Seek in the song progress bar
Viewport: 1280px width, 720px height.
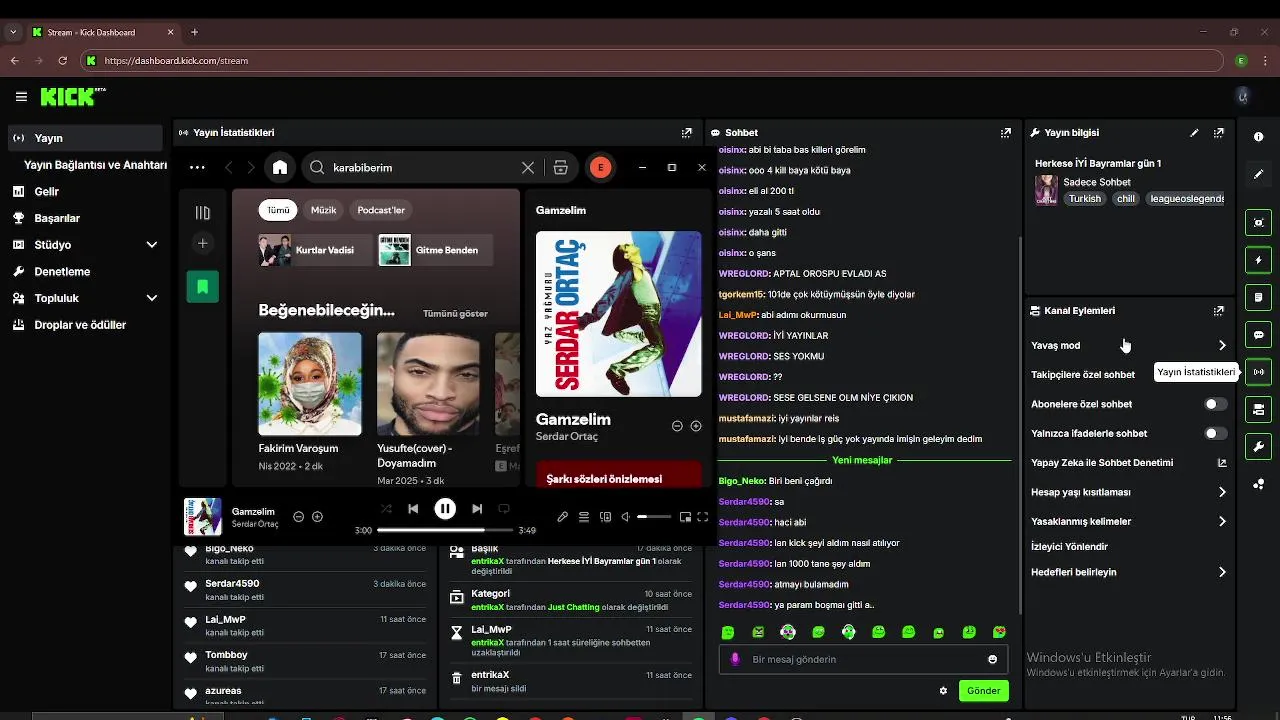tap(445, 530)
